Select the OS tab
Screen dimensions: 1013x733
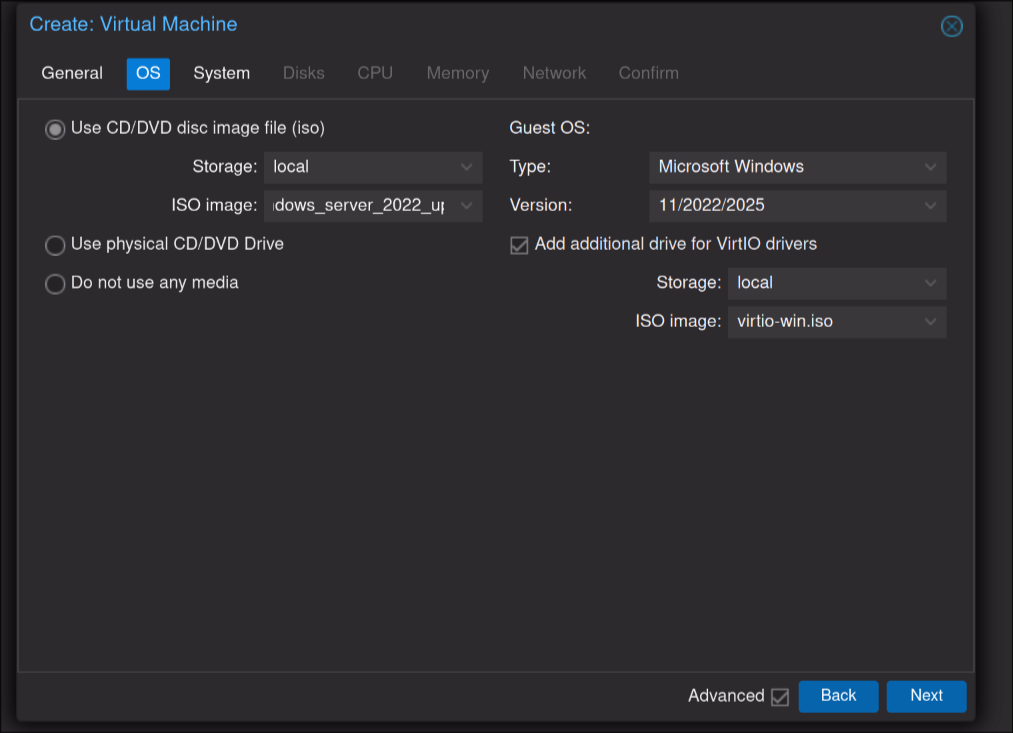(148, 73)
